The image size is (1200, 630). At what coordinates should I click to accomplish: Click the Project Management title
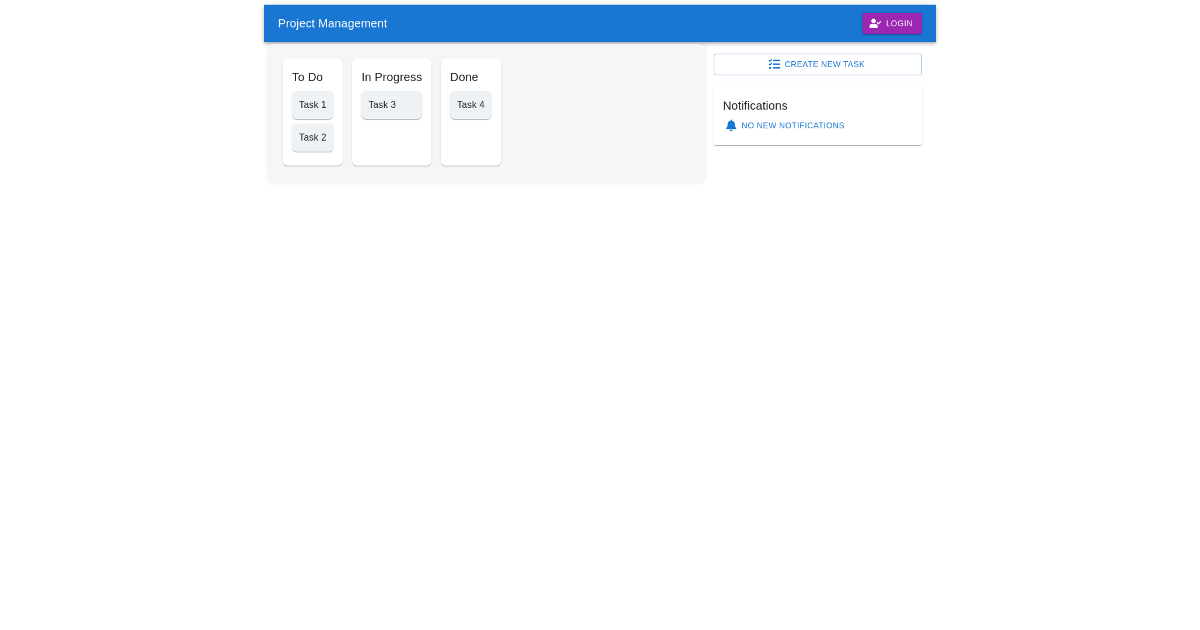point(332,23)
